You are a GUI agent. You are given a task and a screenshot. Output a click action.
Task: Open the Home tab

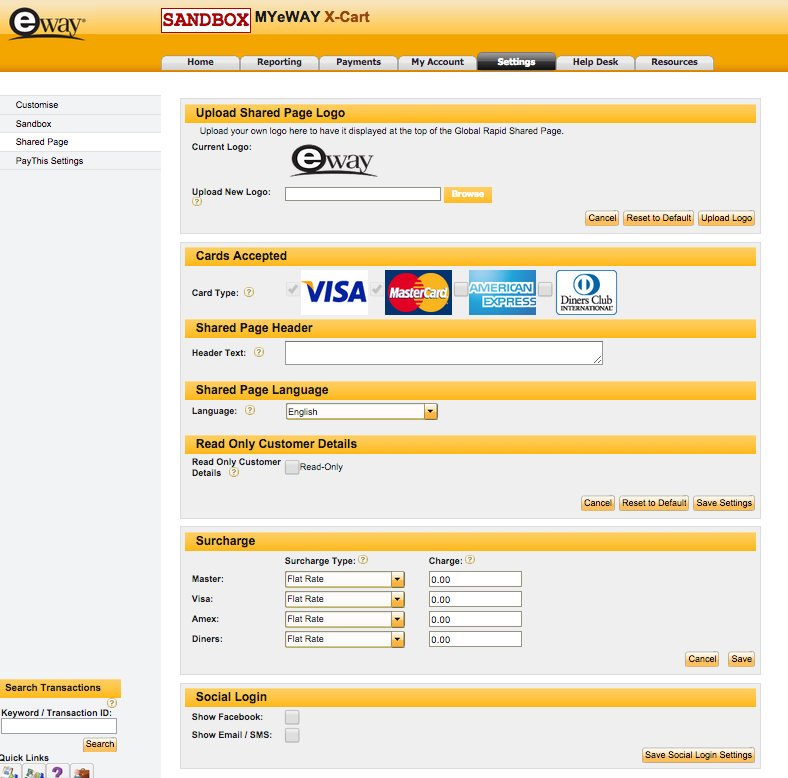201,62
